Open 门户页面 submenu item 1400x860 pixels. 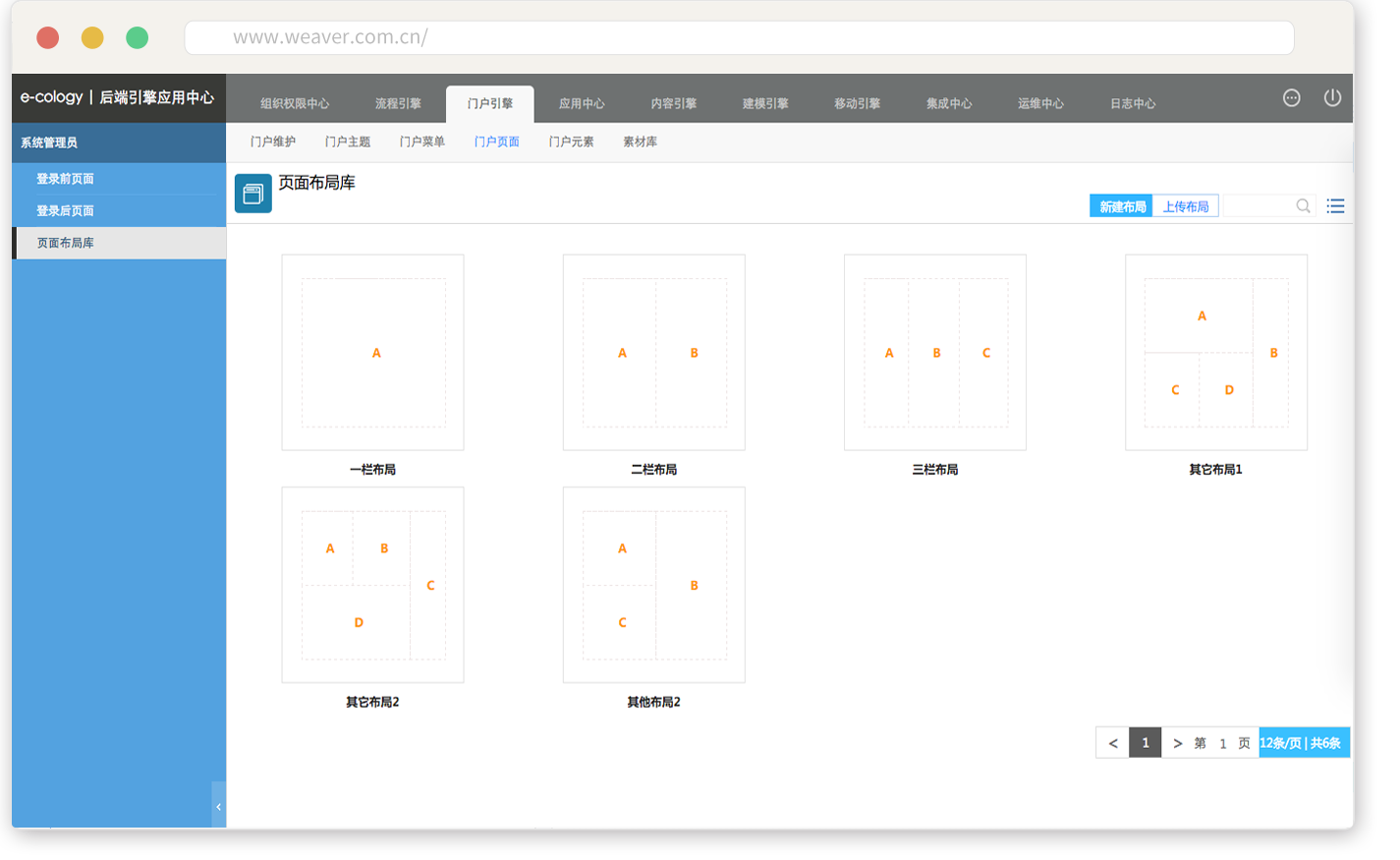(496, 142)
